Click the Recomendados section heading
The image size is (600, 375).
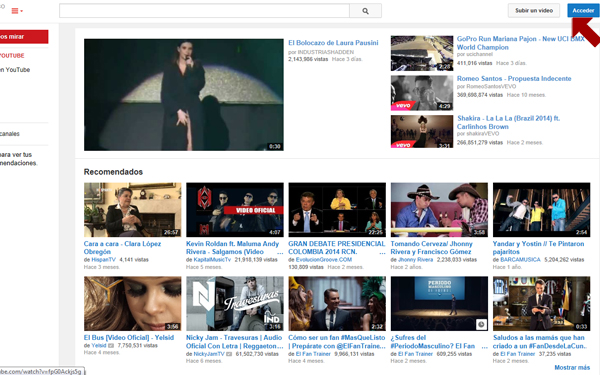(113, 172)
